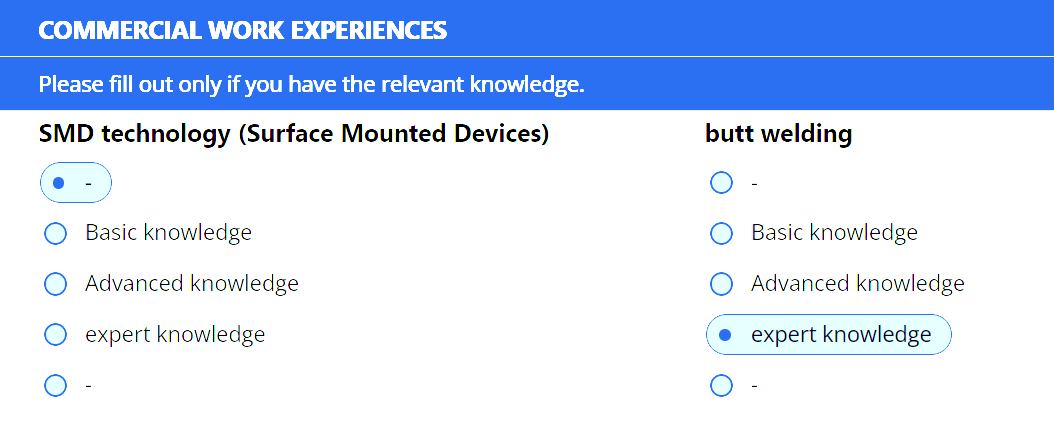The height and width of the screenshot is (448, 1054).
Task: Click the 'expert knowledge' text label under SMD technology
Action: click(x=175, y=334)
